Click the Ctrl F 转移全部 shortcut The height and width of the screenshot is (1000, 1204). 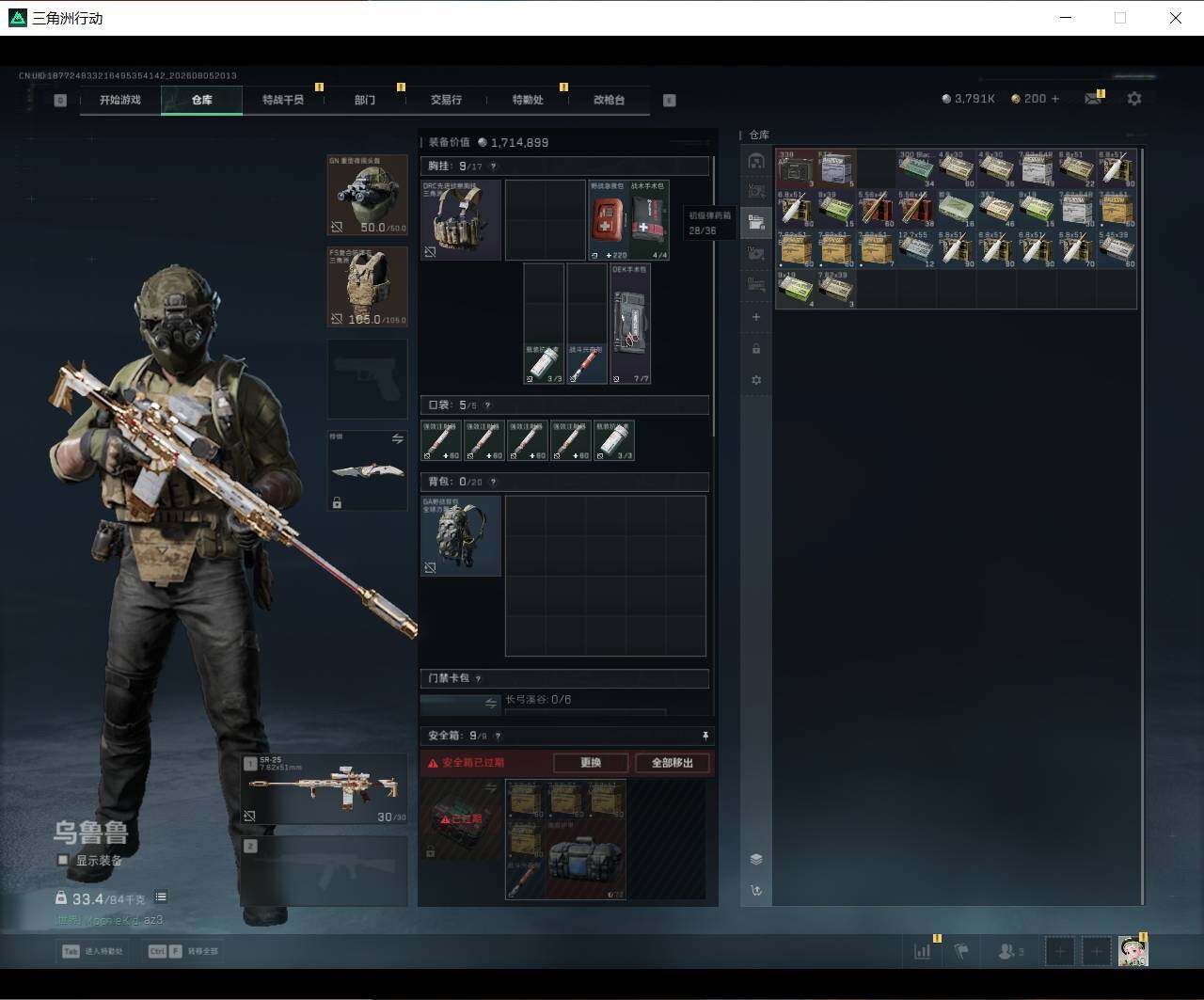pyautogui.click(x=183, y=951)
